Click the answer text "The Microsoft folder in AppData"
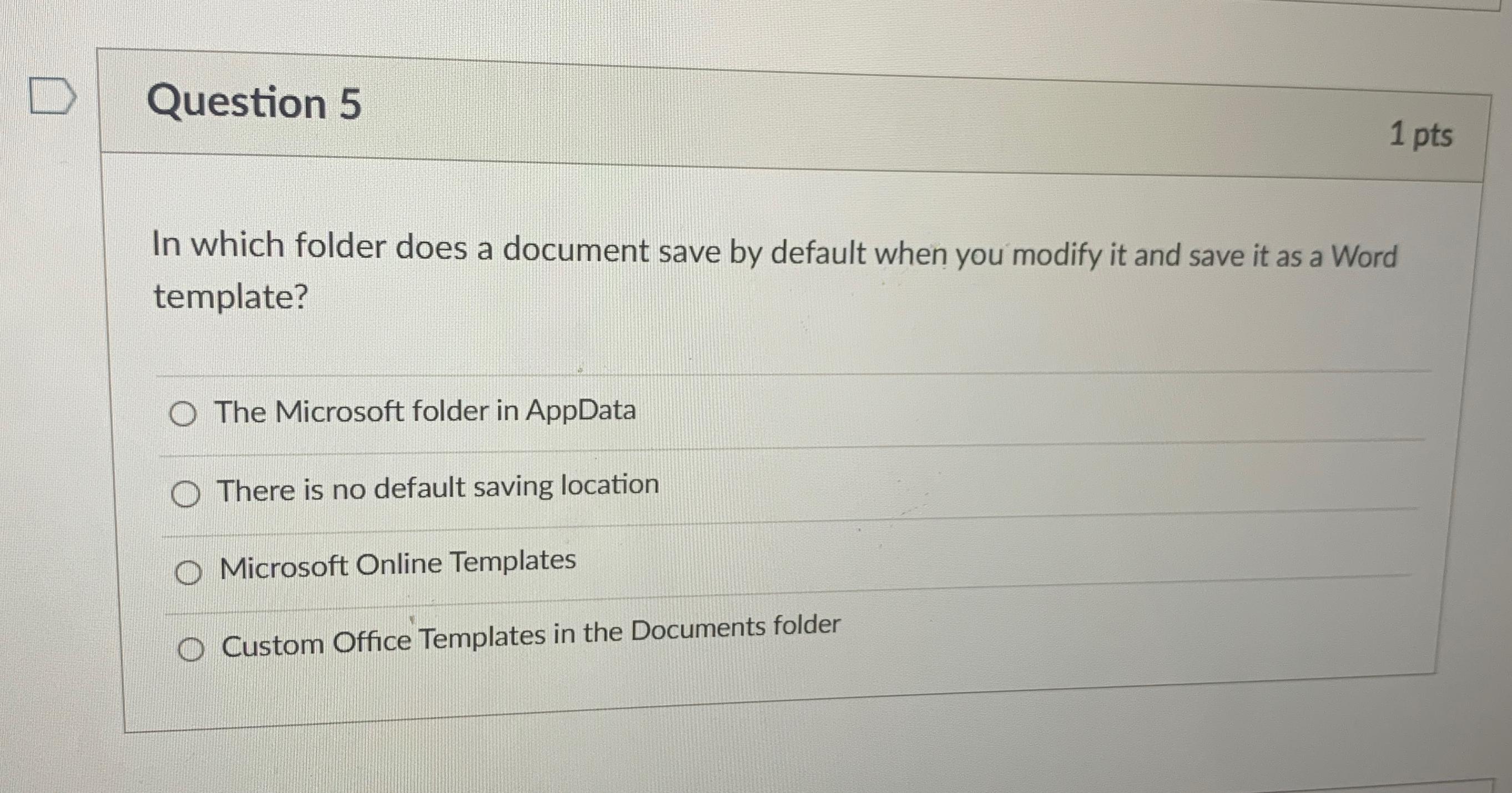The width and height of the screenshot is (1512, 793). [425, 411]
